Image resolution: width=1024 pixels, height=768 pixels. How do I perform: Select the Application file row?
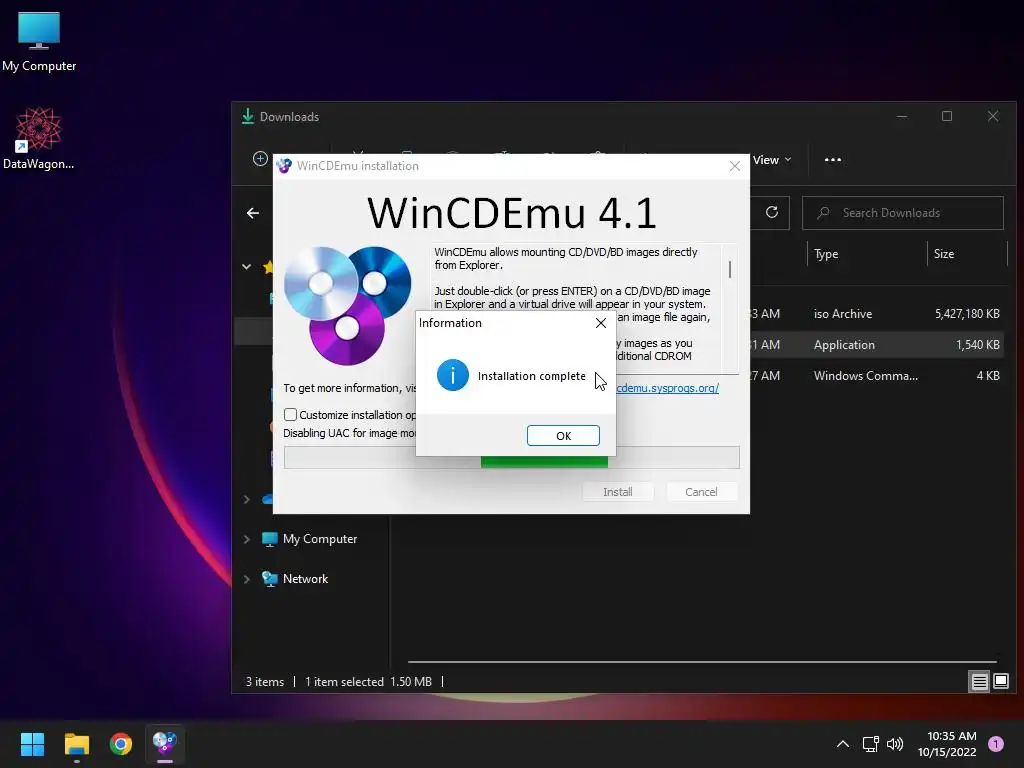(875, 345)
